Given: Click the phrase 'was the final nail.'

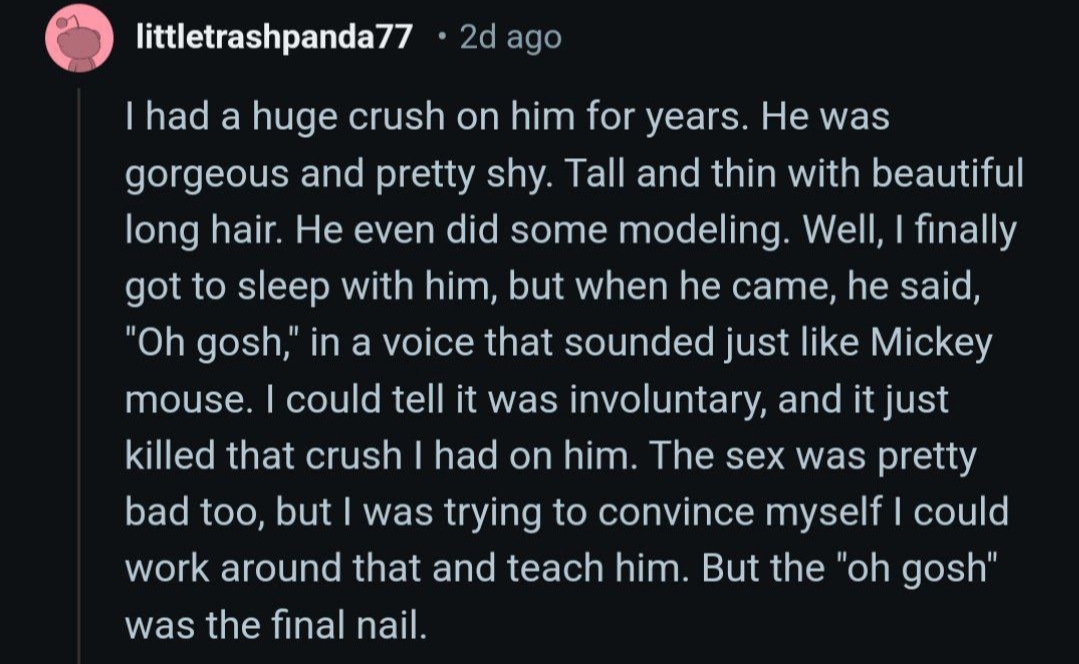Looking at the screenshot, I should point(277,625).
